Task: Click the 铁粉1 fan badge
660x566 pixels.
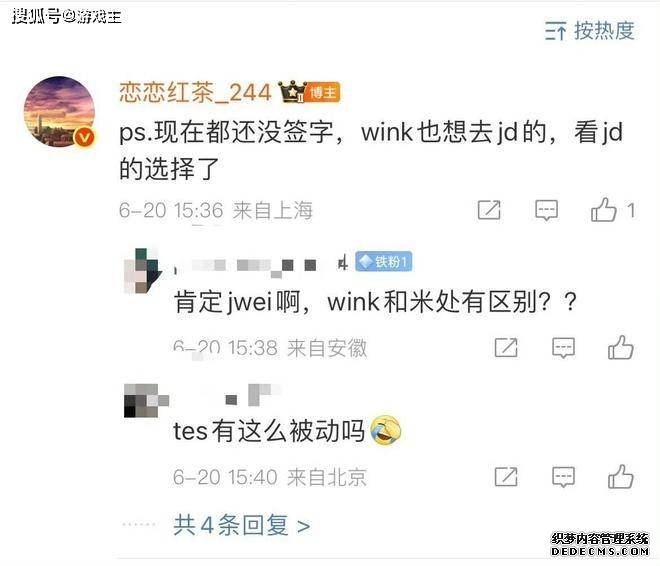Action: pyautogui.click(x=383, y=261)
